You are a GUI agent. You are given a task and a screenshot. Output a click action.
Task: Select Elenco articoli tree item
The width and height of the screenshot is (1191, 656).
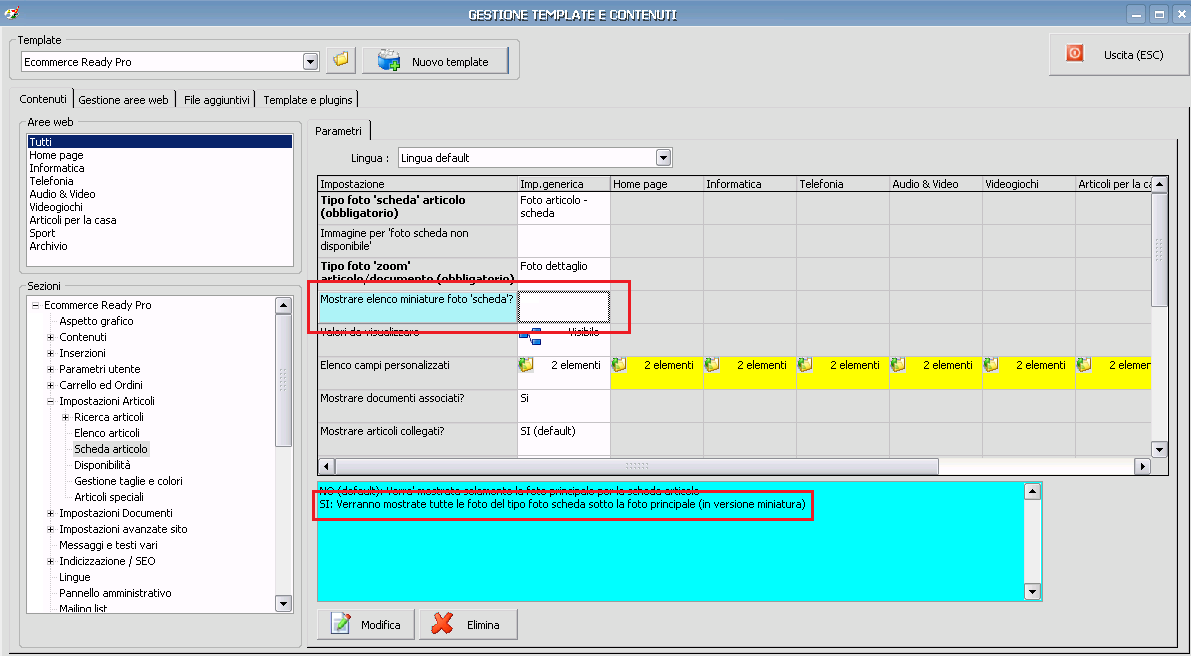tap(107, 433)
